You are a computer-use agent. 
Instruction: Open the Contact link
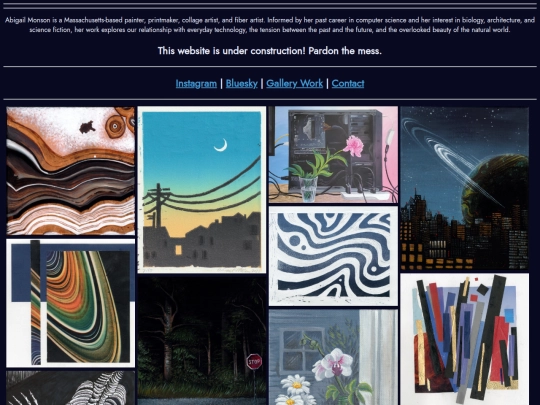[348, 83]
